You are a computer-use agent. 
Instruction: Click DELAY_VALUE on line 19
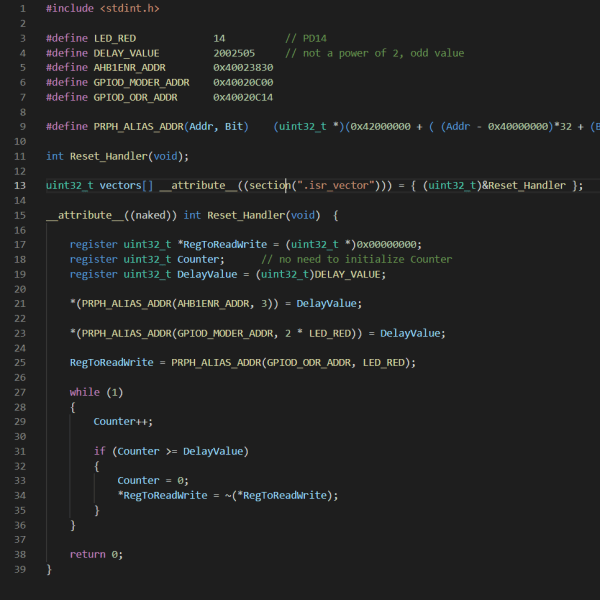click(347, 274)
